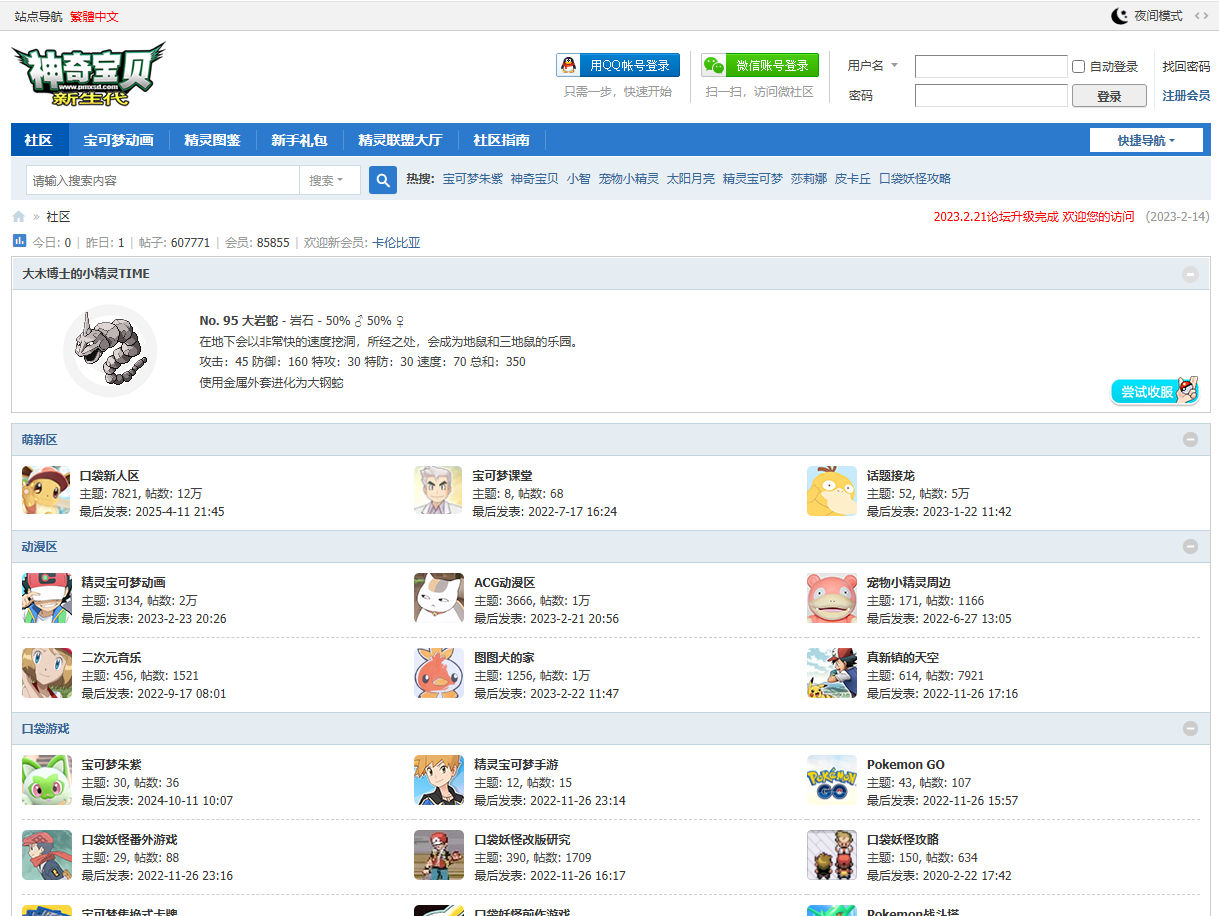Click the 口袋新人区 forum icon

46,491
